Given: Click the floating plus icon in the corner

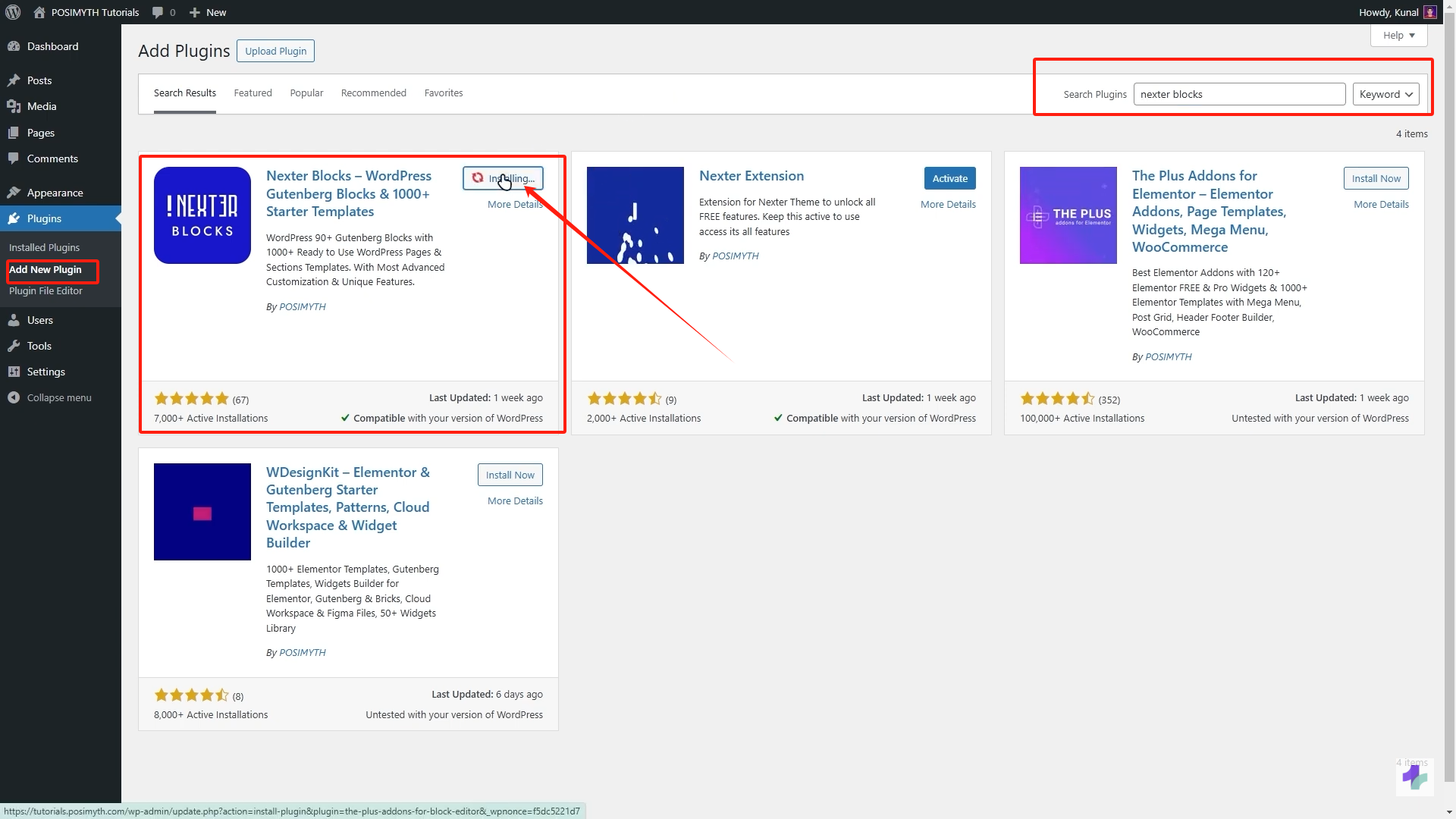Looking at the screenshot, I should point(1414,777).
